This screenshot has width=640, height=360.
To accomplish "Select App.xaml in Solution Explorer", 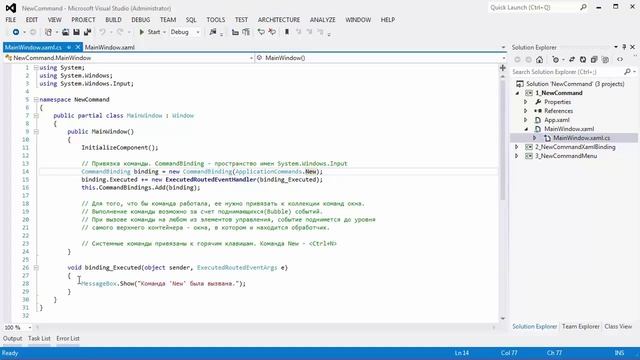I will coord(557,120).
